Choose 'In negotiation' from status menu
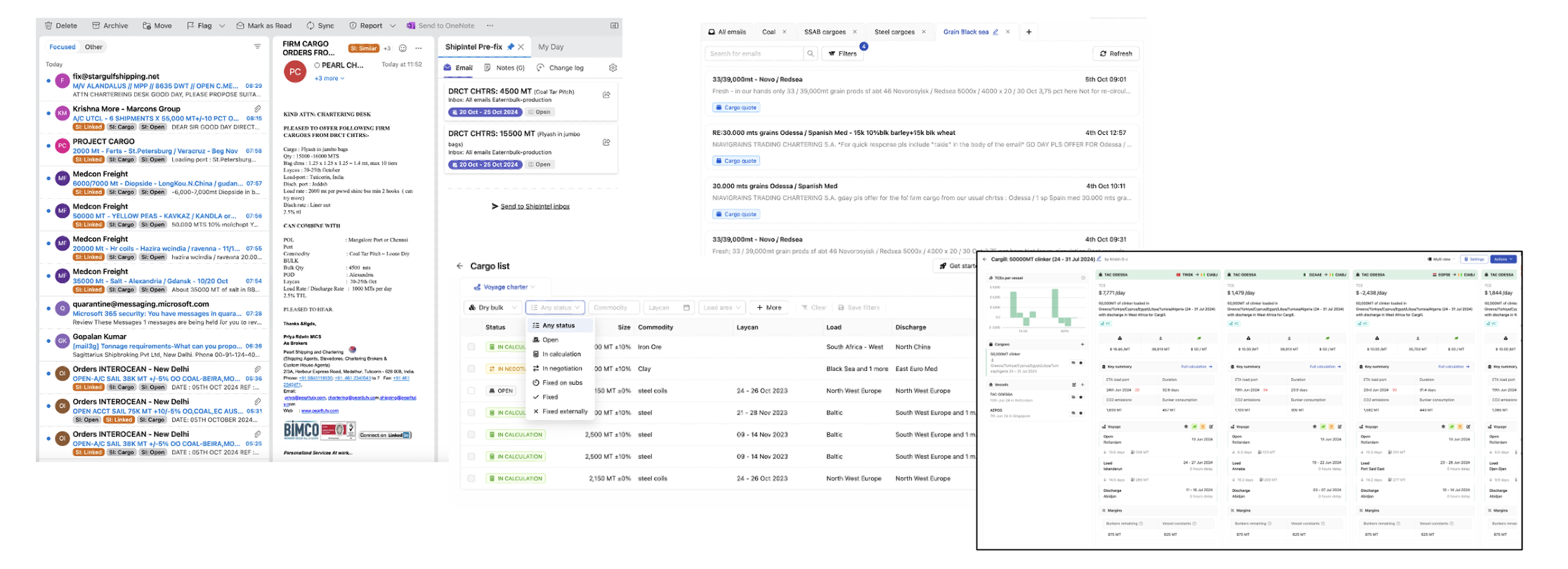 tap(561, 369)
